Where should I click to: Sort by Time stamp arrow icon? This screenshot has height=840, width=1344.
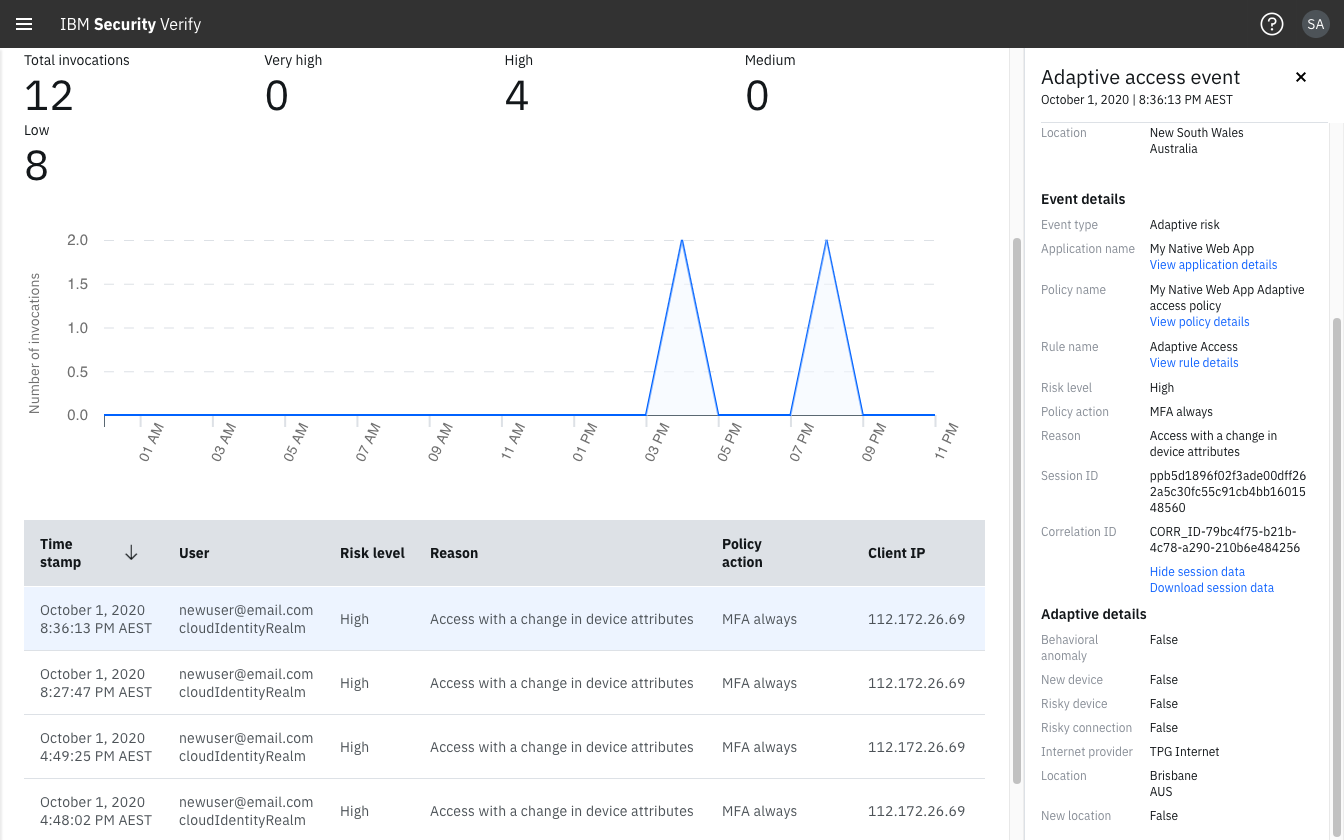click(x=131, y=553)
